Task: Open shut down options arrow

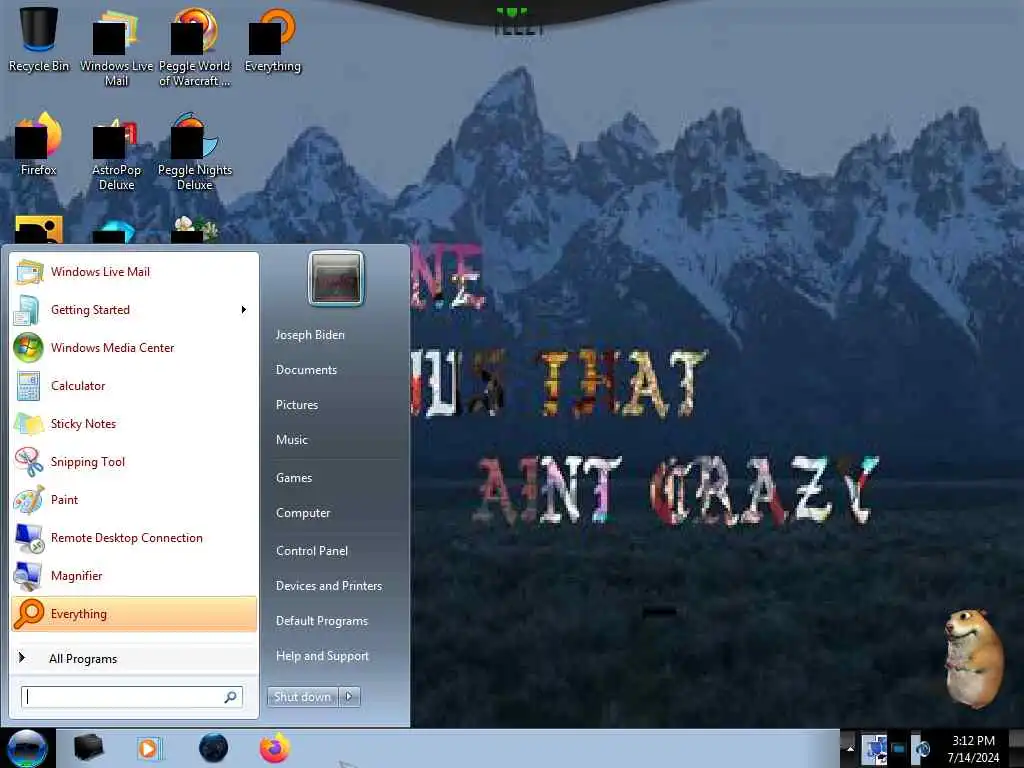Action: click(349, 697)
